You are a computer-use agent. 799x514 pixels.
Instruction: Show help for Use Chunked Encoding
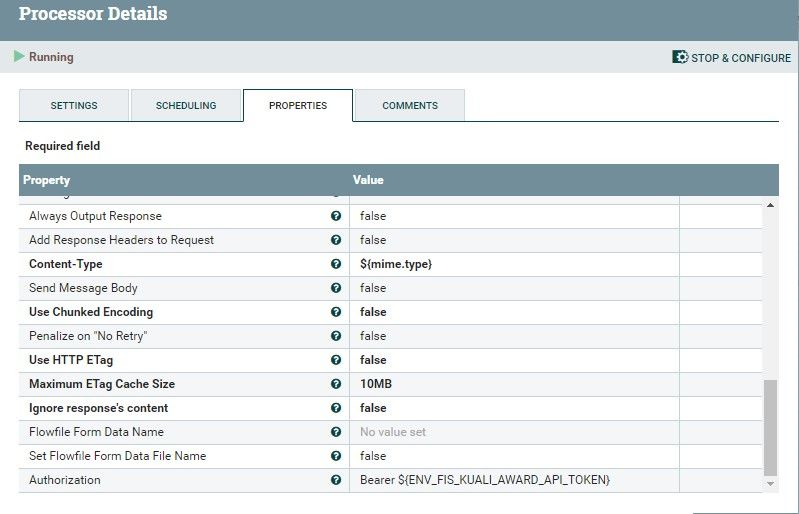[x=336, y=312]
